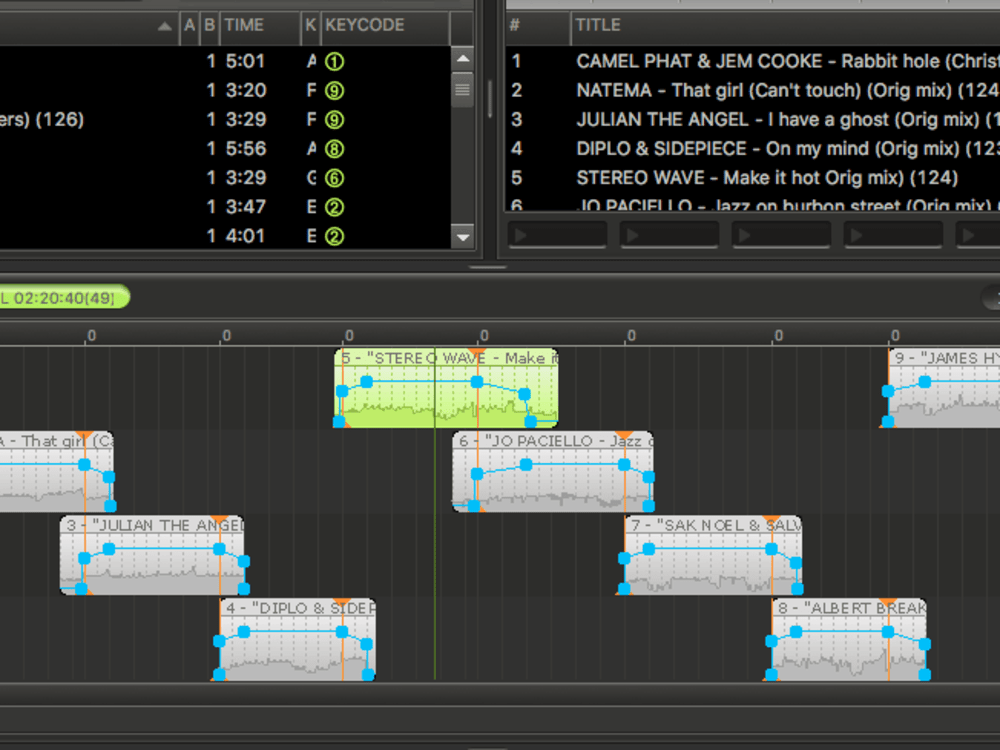Click fourth play button below playlist
The height and width of the screenshot is (750, 1000).
click(x=893, y=235)
